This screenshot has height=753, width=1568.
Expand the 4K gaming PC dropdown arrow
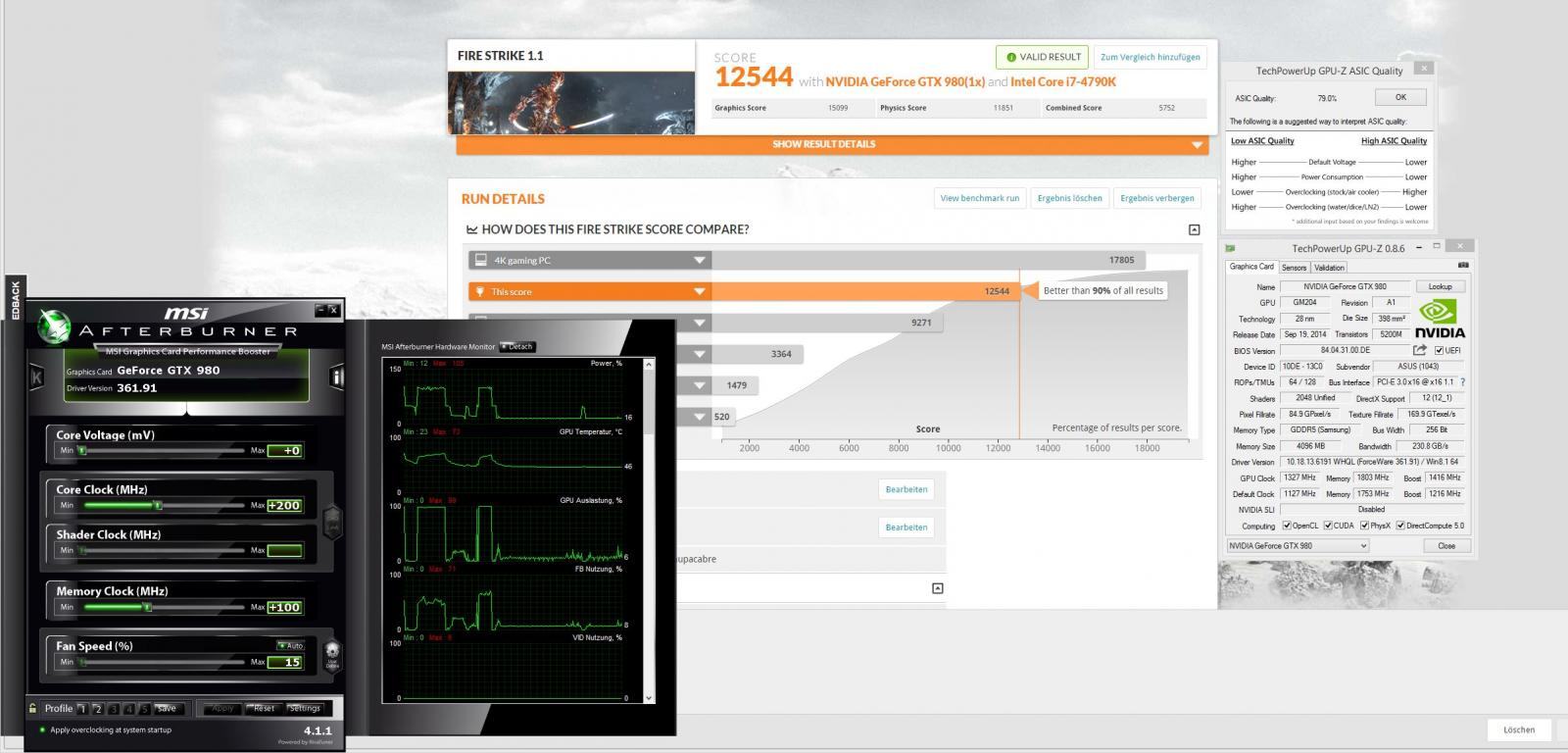[x=700, y=260]
